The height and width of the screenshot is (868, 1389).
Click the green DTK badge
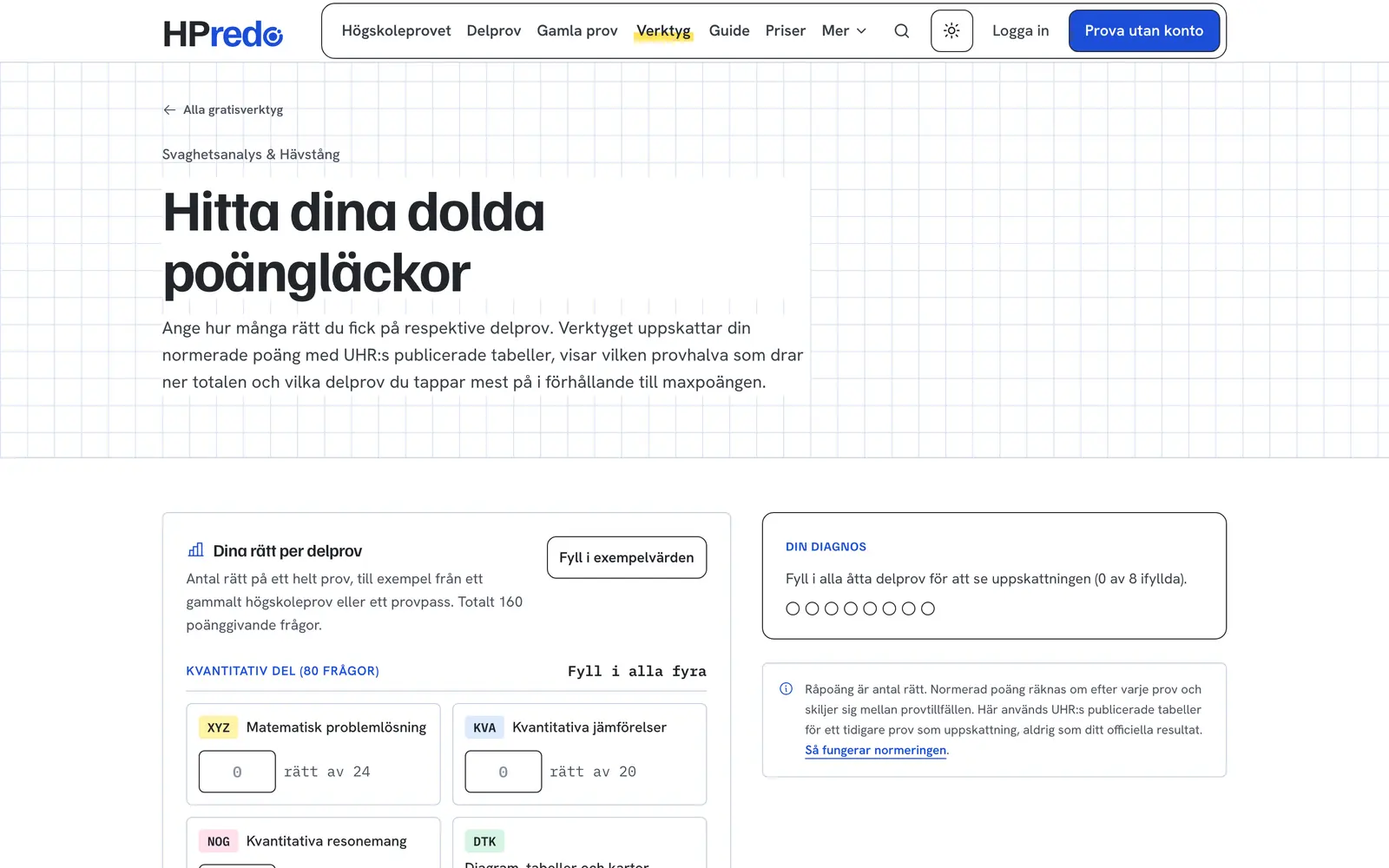point(484,841)
